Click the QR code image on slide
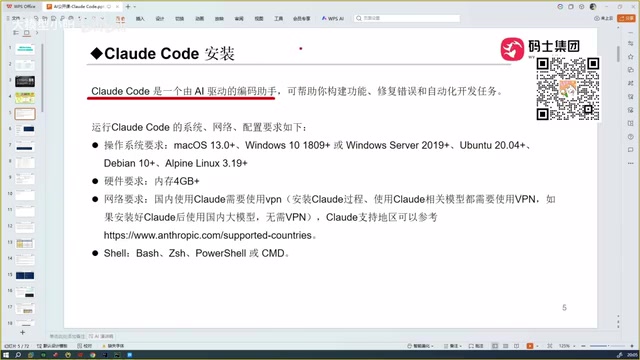Image resolution: width=640 pixels, height=360 pixels. (x=568, y=89)
